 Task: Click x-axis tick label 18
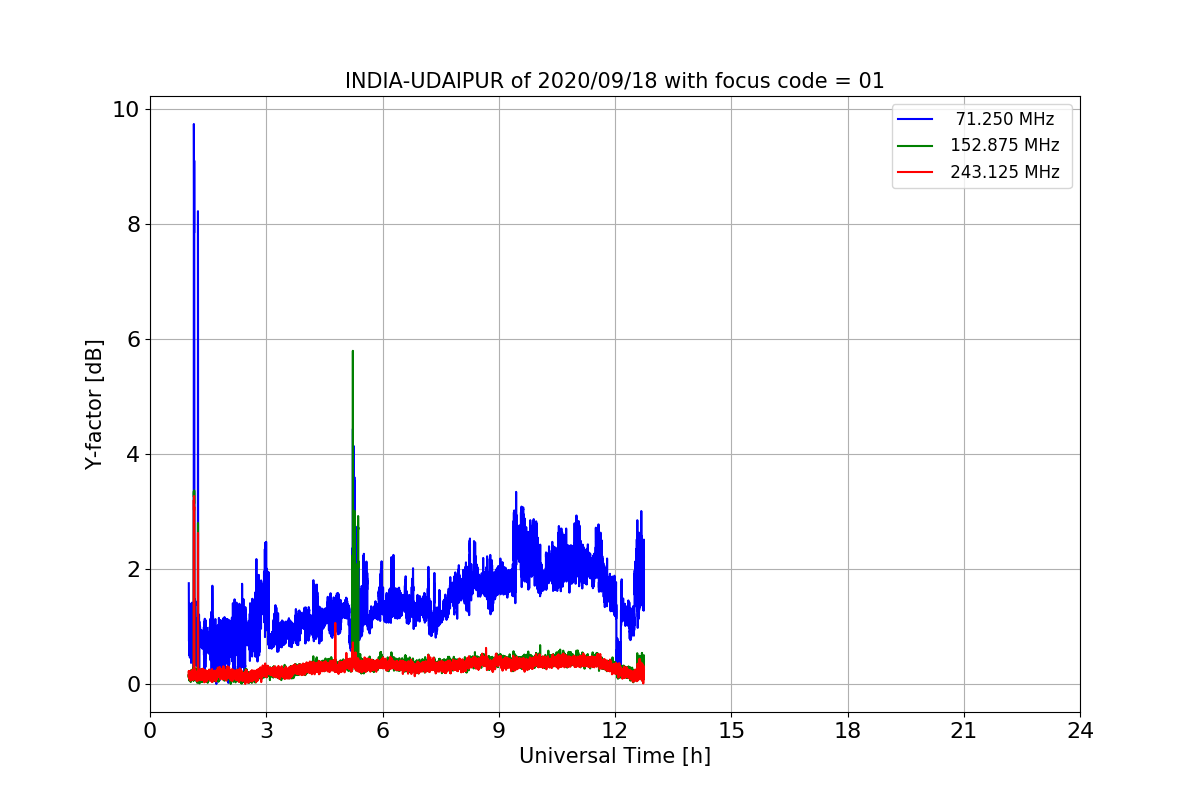(x=847, y=731)
